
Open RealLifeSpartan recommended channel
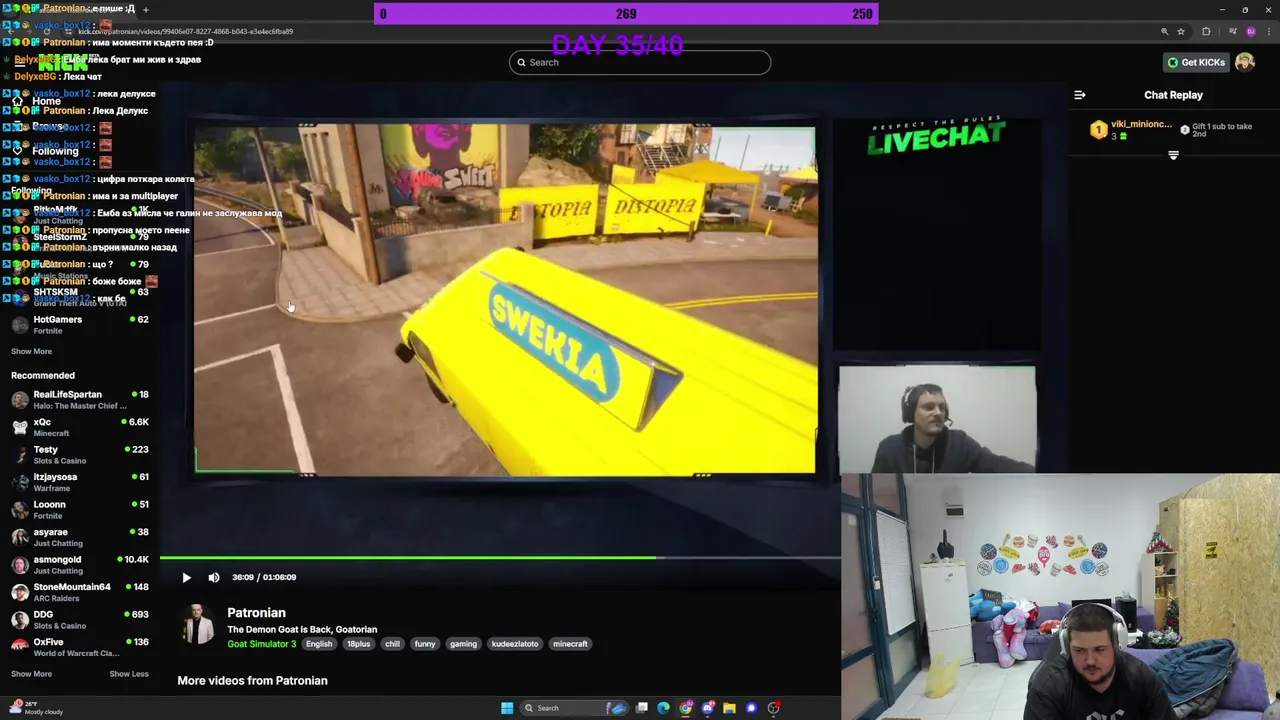pos(80,400)
